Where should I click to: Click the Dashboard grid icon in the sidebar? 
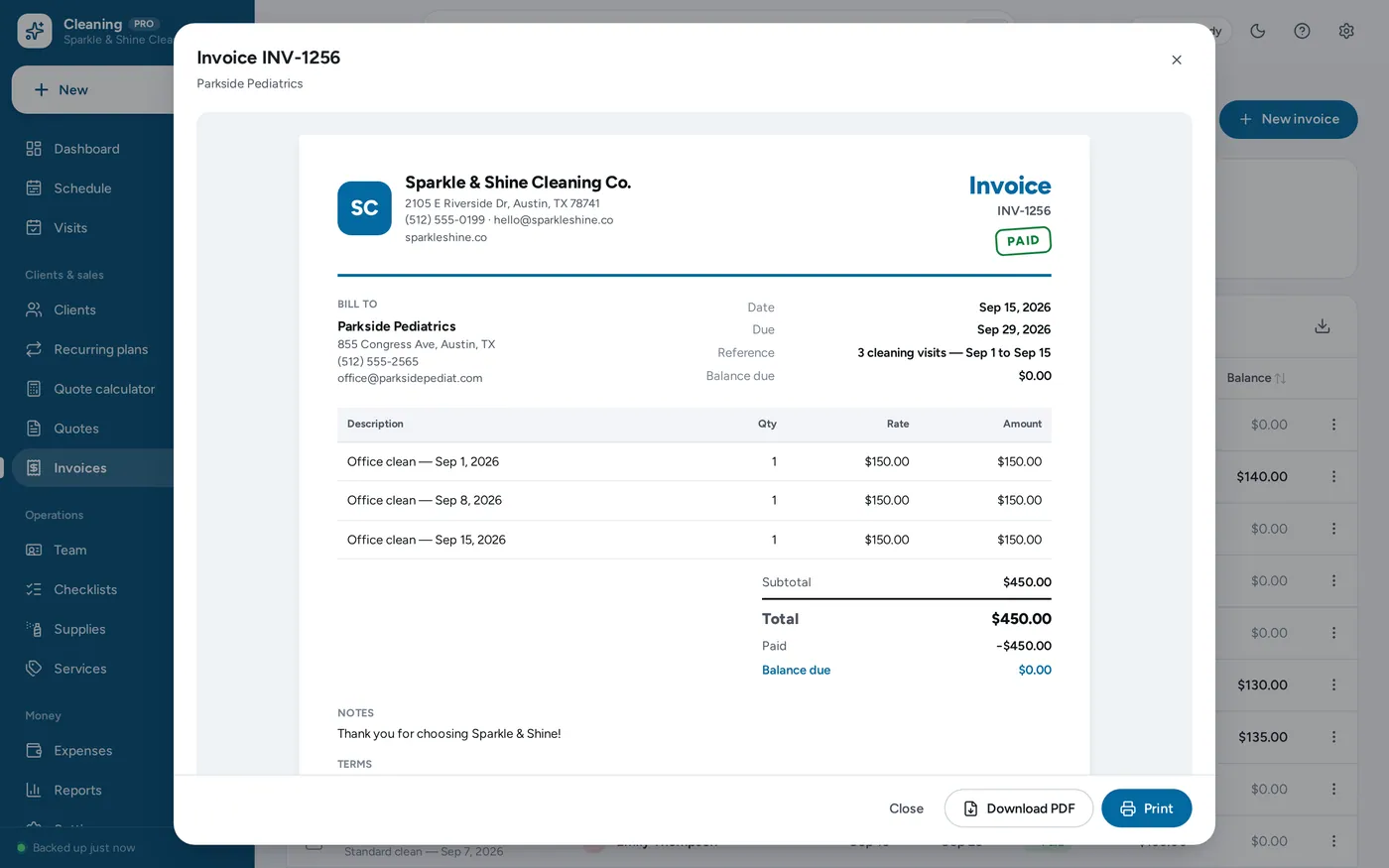pyautogui.click(x=34, y=149)
